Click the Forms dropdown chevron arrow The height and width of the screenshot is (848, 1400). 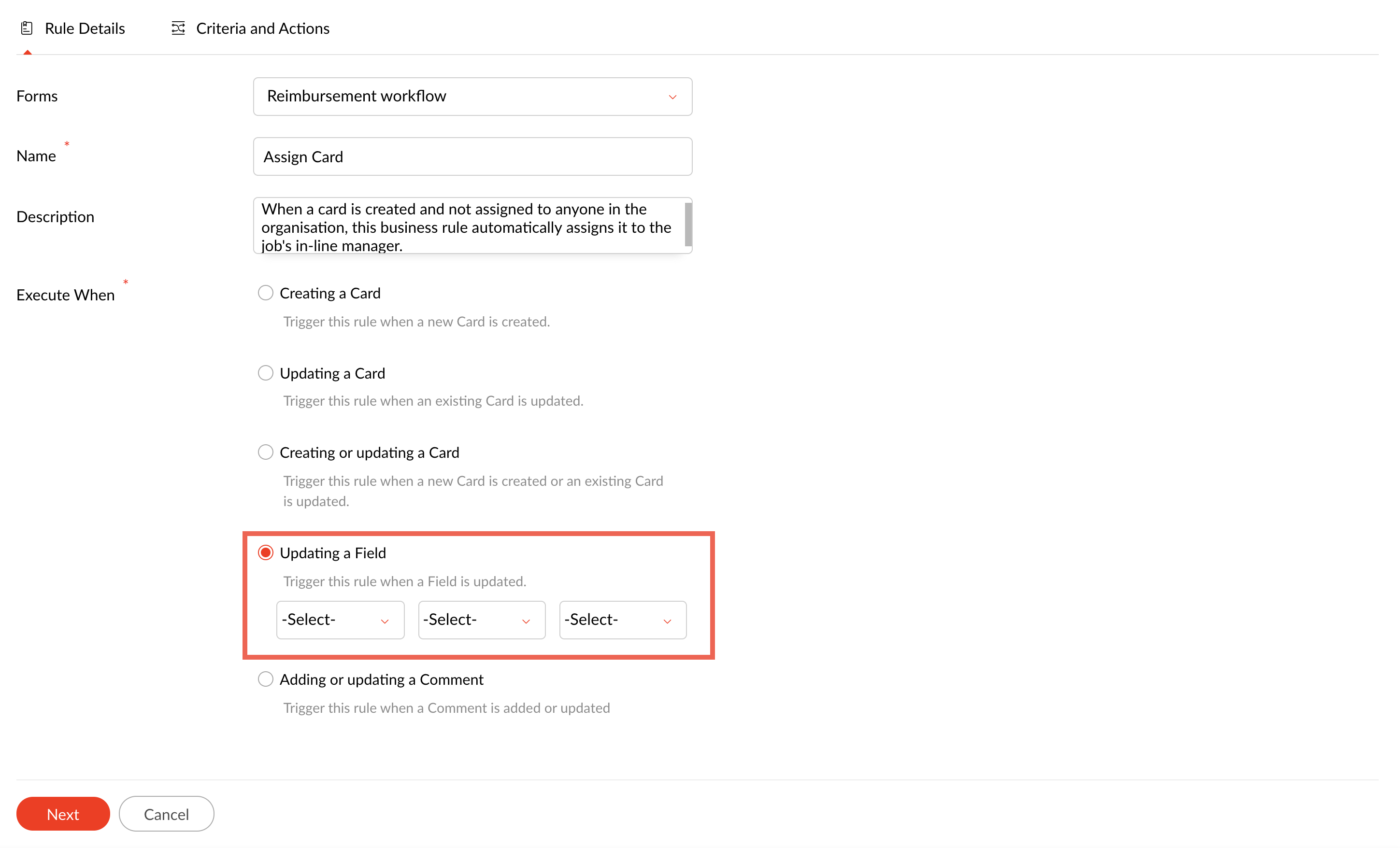(x=672, y=97)
